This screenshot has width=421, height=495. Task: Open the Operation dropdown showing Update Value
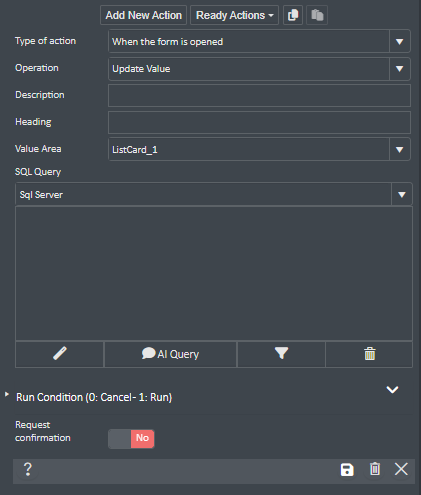pos(259,69)
